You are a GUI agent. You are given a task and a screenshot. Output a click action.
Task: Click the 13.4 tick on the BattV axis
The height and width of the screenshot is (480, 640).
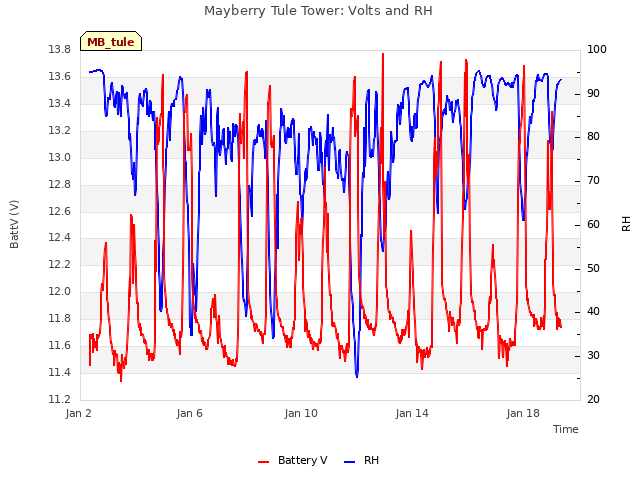60,103
